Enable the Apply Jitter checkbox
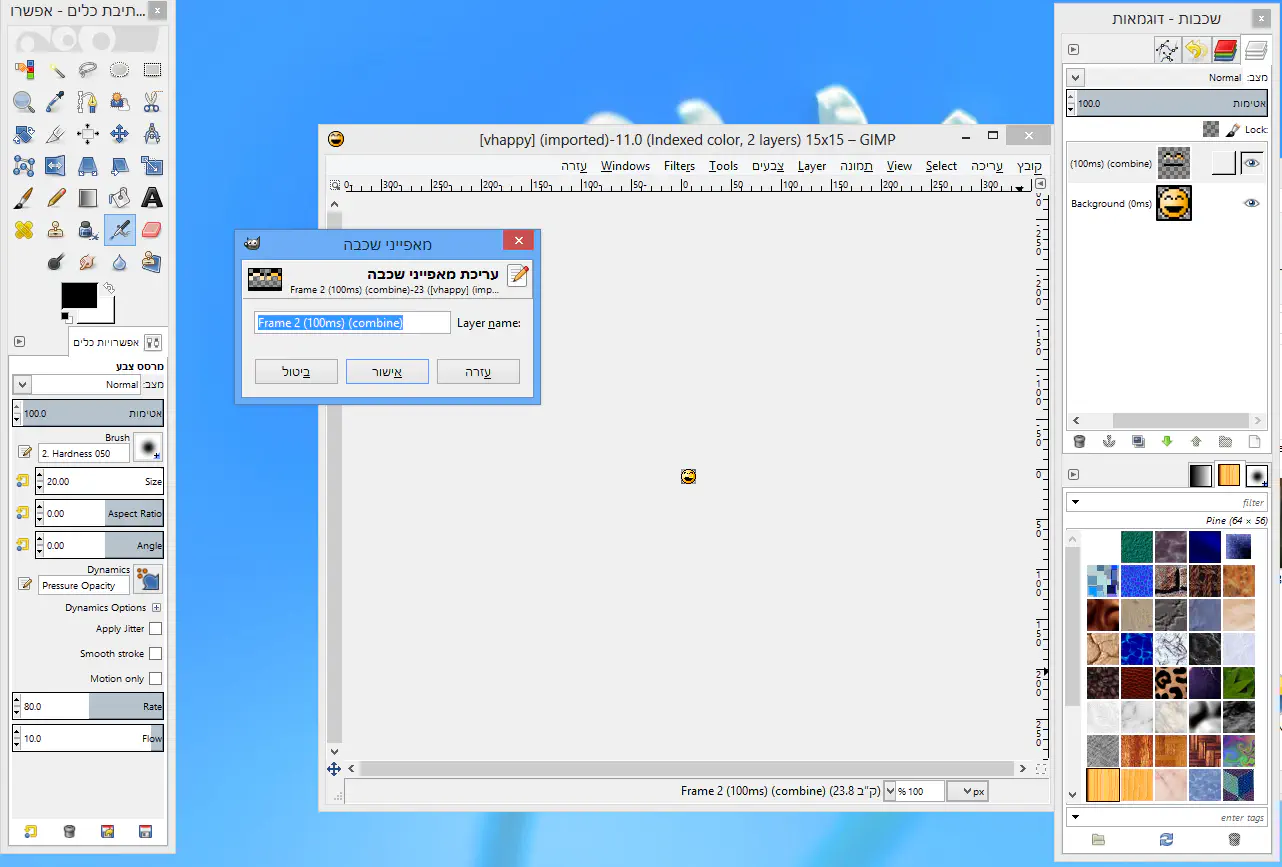 click(155, 629)
